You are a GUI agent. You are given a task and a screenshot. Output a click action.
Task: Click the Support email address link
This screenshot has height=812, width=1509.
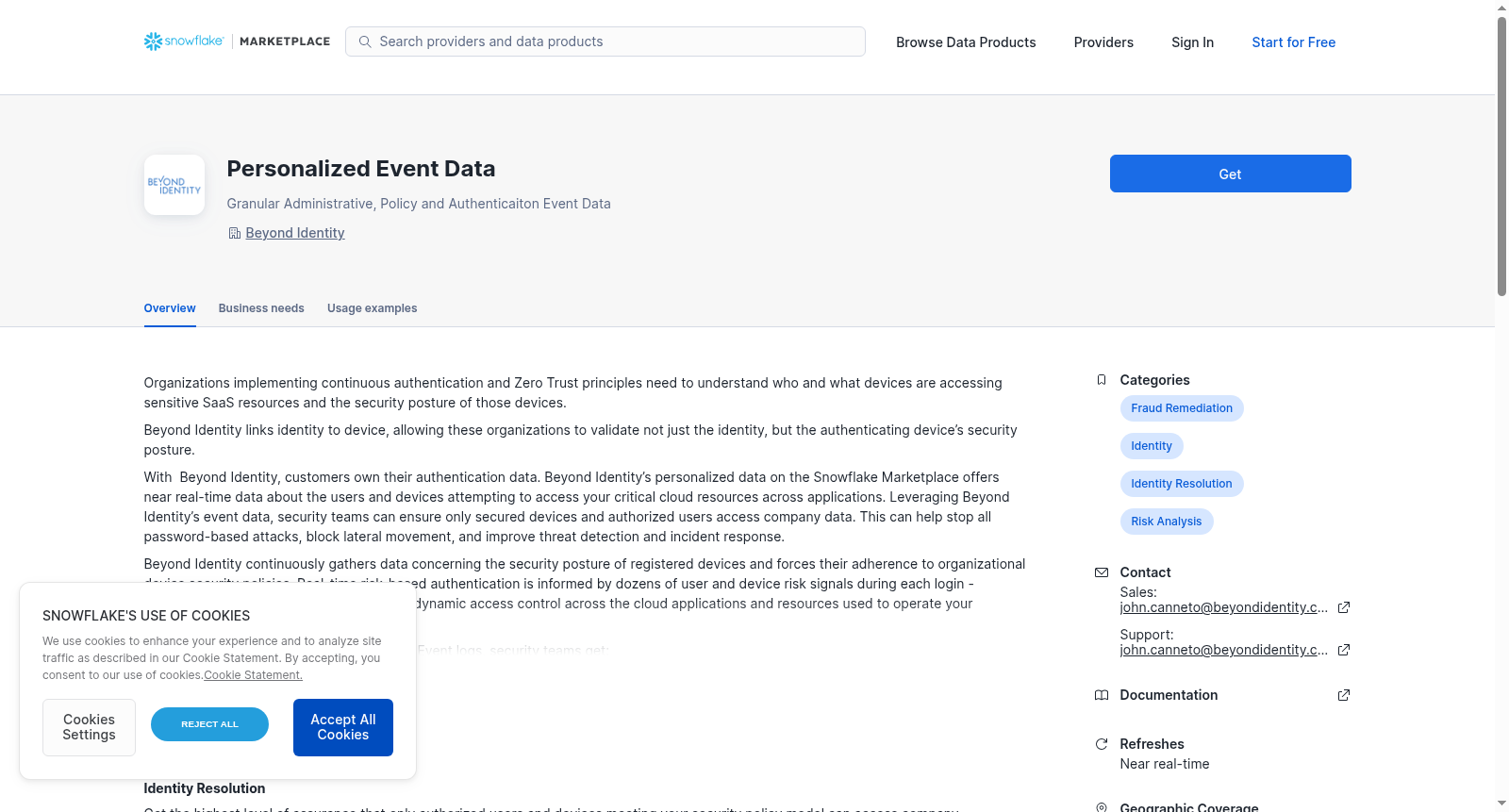(1224, 650)
